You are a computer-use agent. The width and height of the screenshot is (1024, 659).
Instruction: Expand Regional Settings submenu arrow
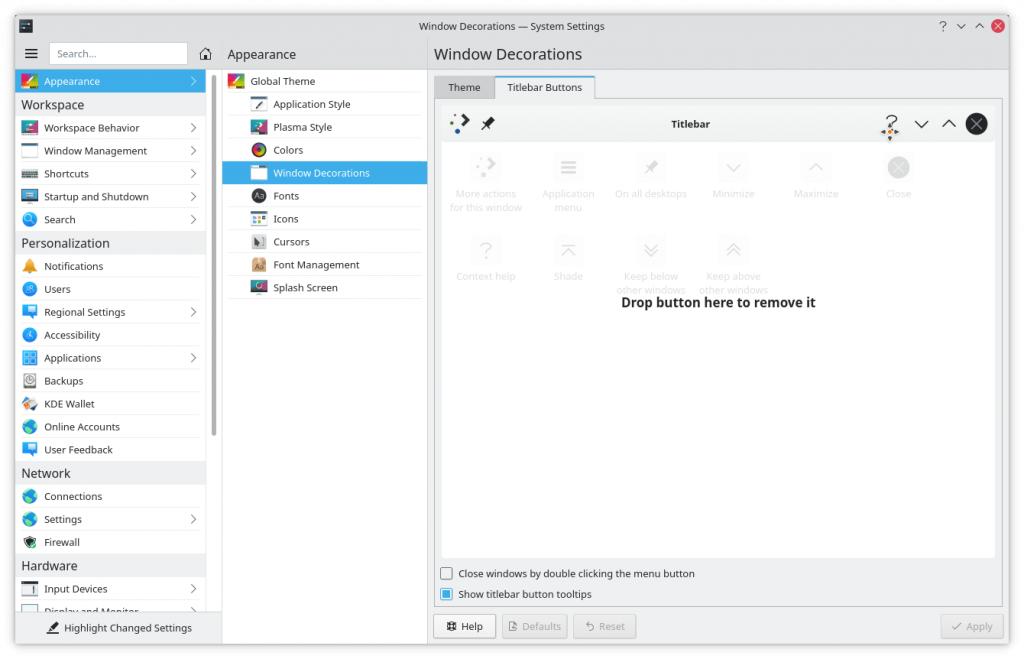(x=193, y=312)
